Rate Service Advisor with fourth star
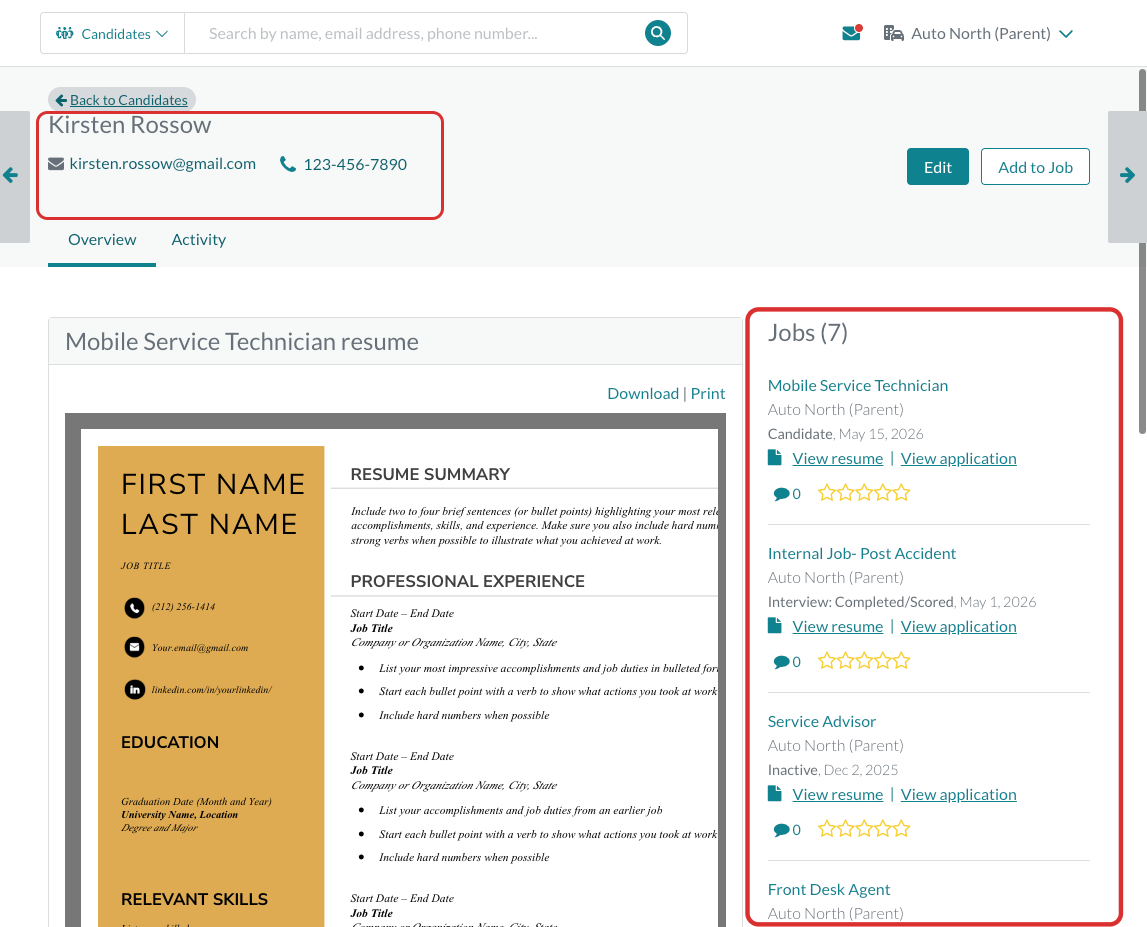Viewport: 1147px width, 927px height. [882, 829]
